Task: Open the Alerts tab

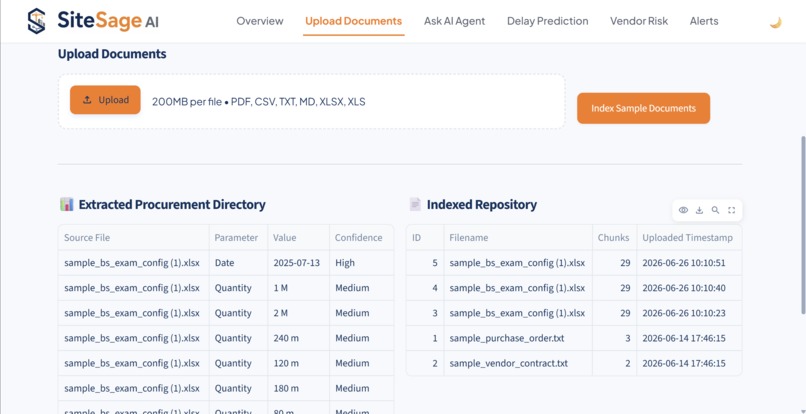Action: pos(704,21)
